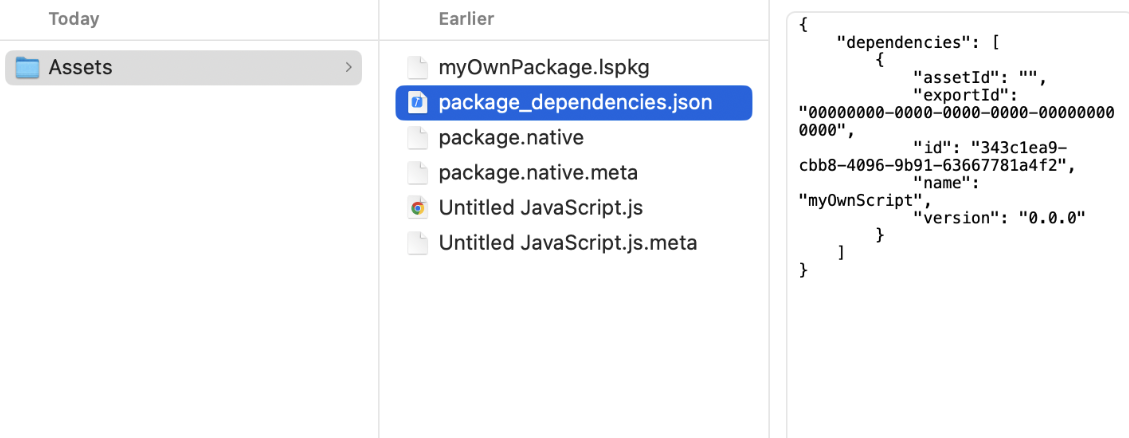Click the package_dependencies.json file icon
The image size is (1129, 438).
[x=418, y=103]
